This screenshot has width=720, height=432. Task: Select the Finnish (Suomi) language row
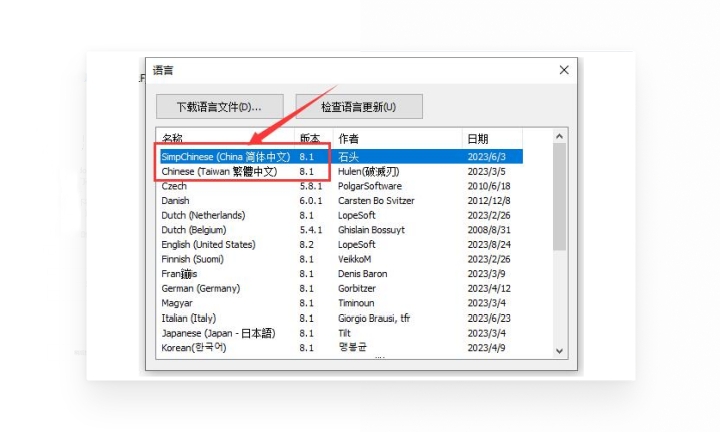coord(342,259)
